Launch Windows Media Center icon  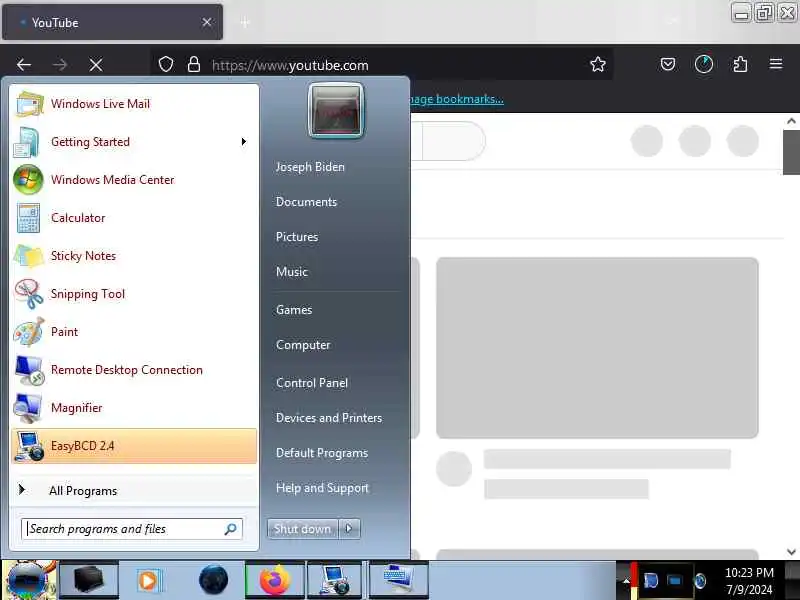tap(28, 180)
